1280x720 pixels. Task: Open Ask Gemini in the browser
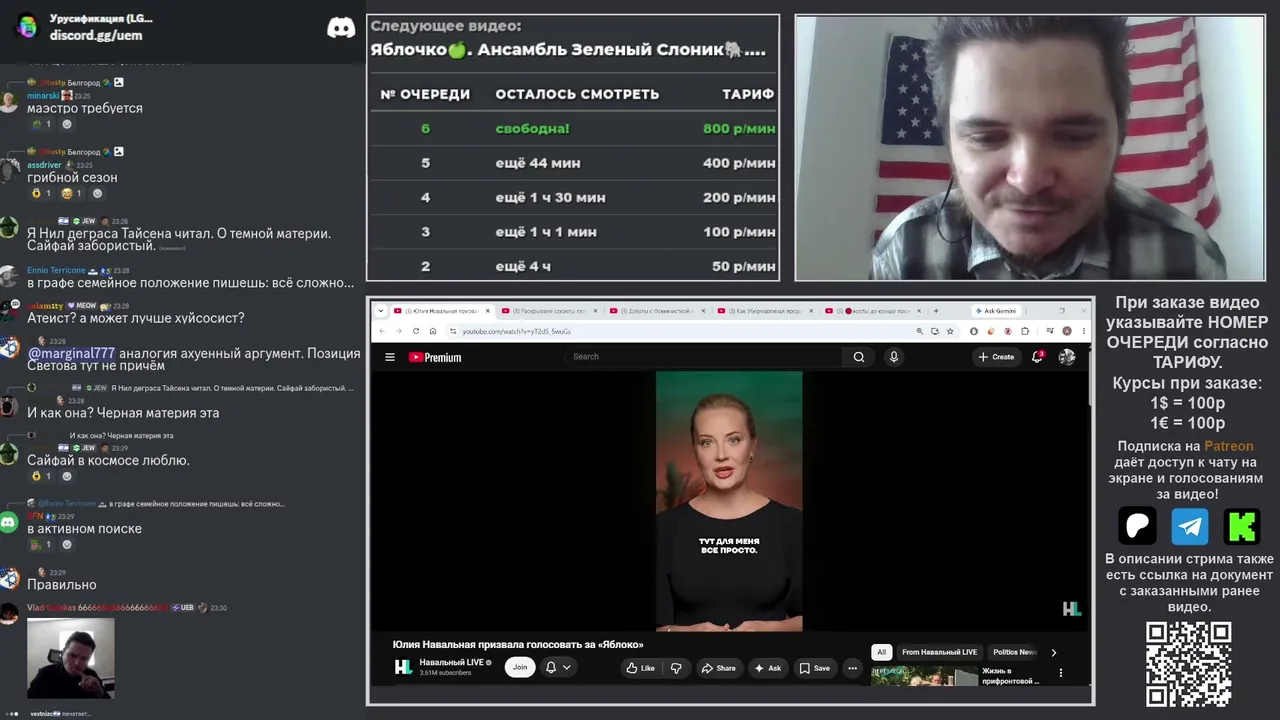(x=995, y=311)
